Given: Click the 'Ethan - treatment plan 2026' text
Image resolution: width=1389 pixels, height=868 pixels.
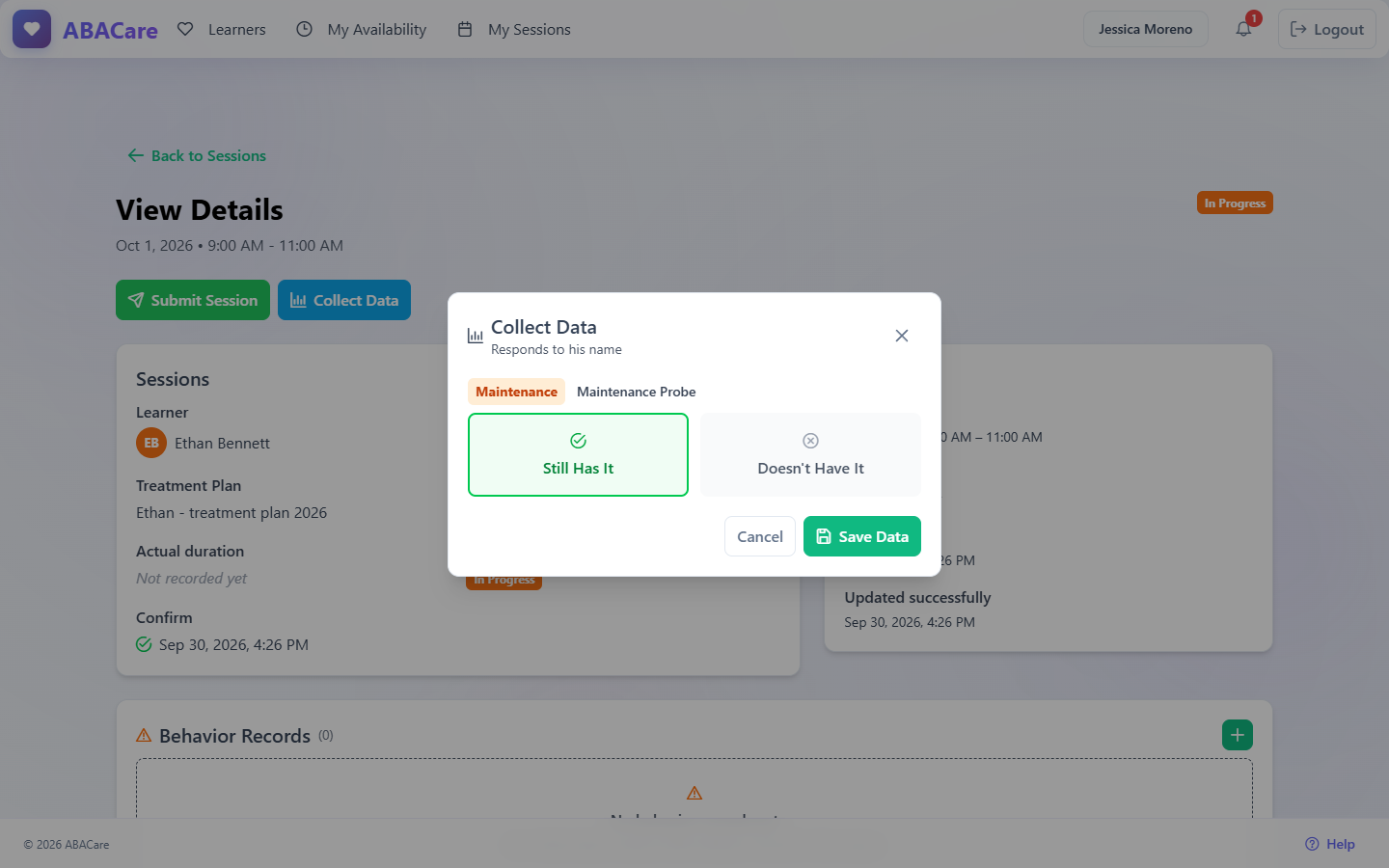Looking at the screenshot, I should pyautogui.click(x=231, y=512).
